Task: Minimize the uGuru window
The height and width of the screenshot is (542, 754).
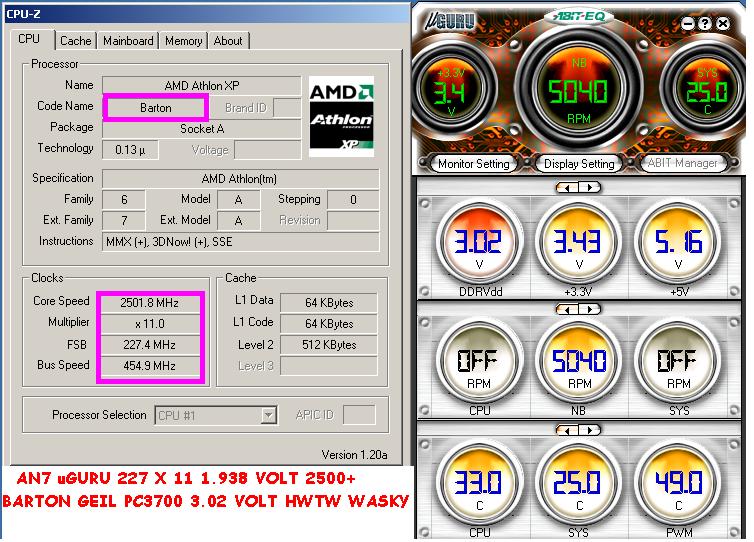Action: (x=686, y=22)
